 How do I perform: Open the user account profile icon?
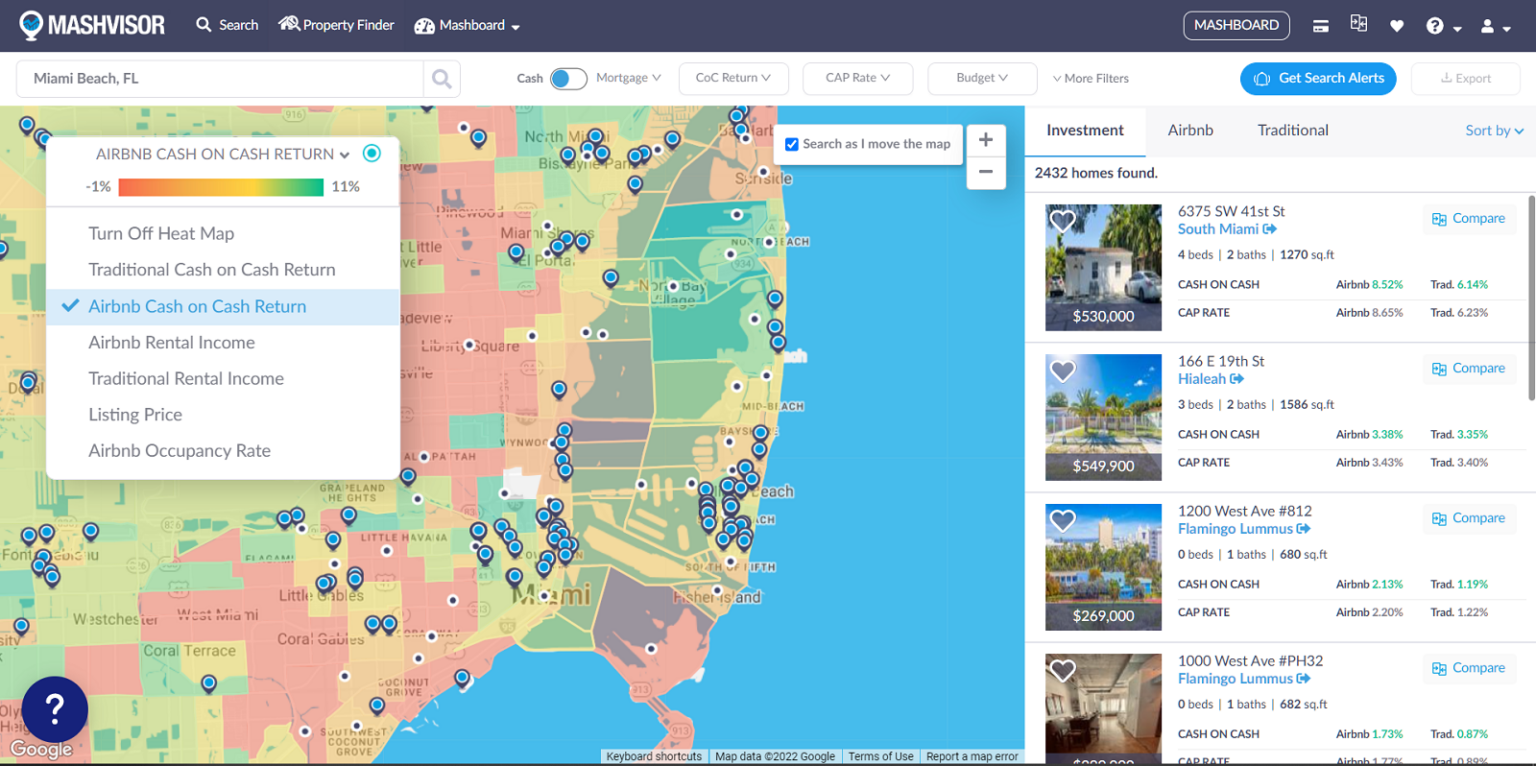pos(1488,26)
